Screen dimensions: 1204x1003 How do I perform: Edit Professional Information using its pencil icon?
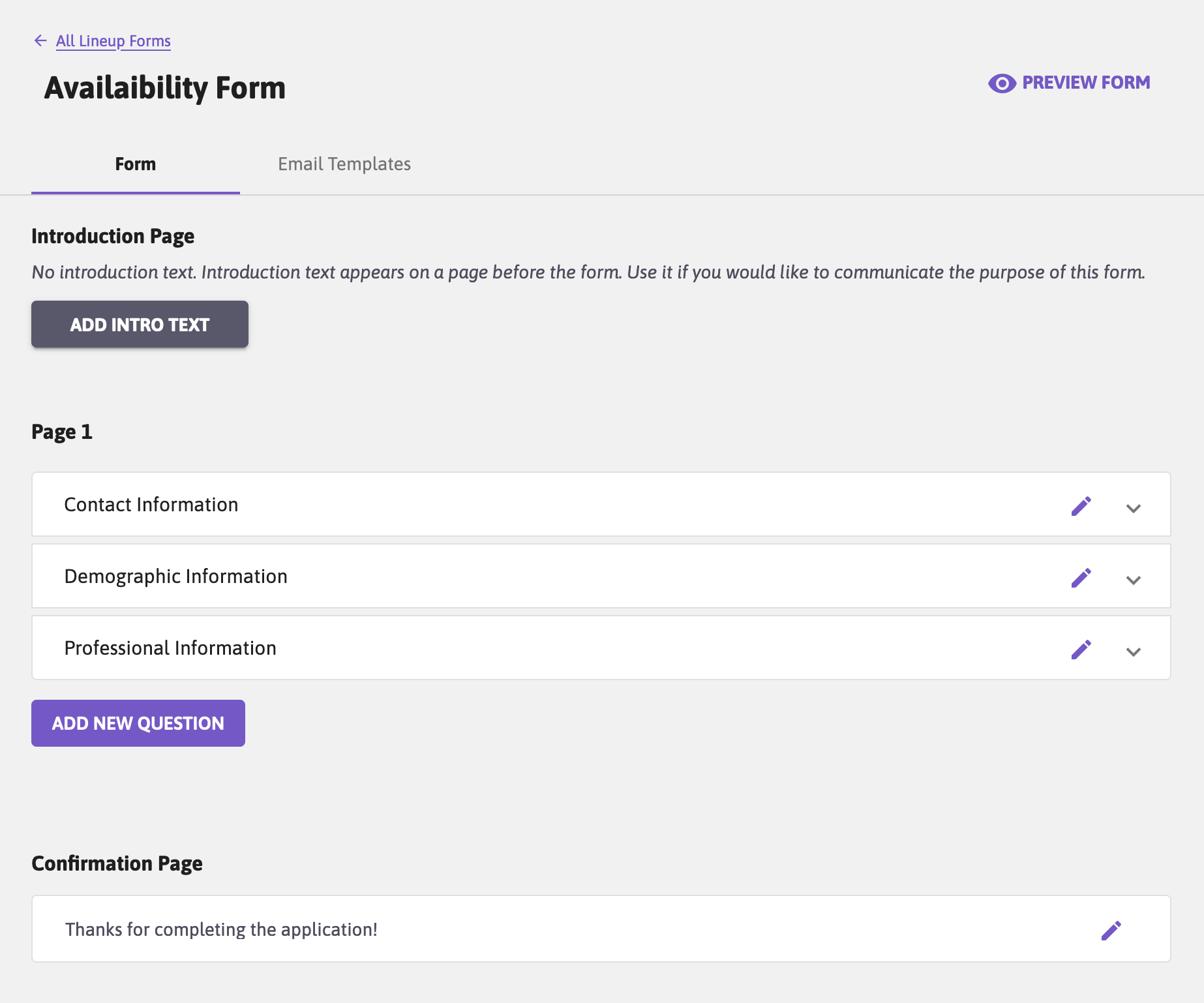tap(1081, 648)
